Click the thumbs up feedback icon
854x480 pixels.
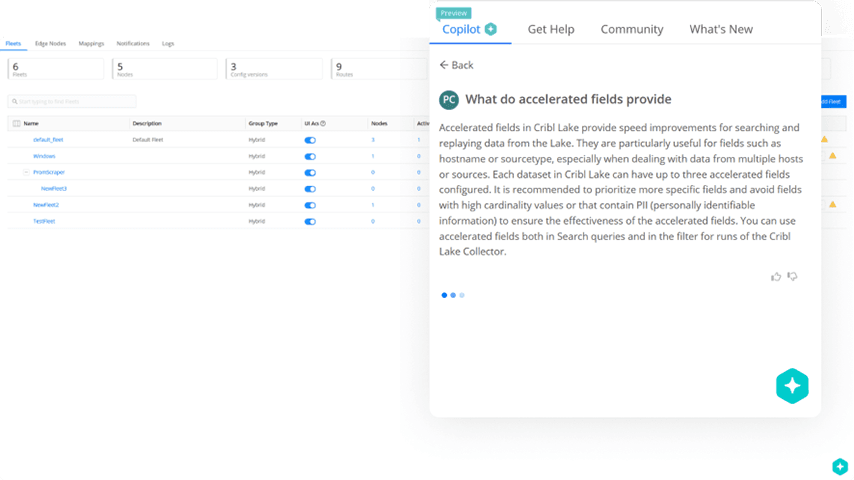click(776, 277)
